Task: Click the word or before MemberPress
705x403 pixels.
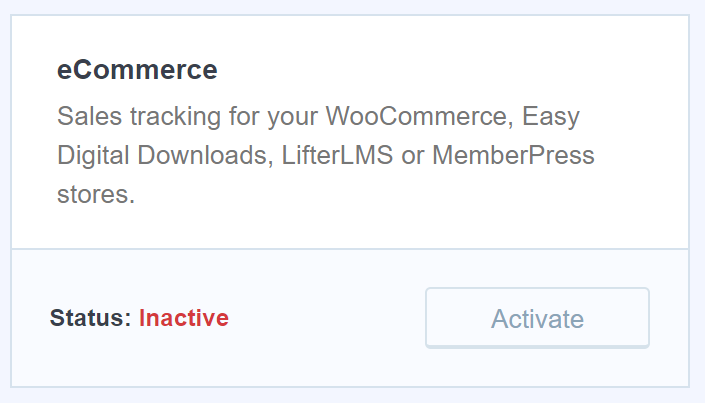Action: [x=413, y=157]
